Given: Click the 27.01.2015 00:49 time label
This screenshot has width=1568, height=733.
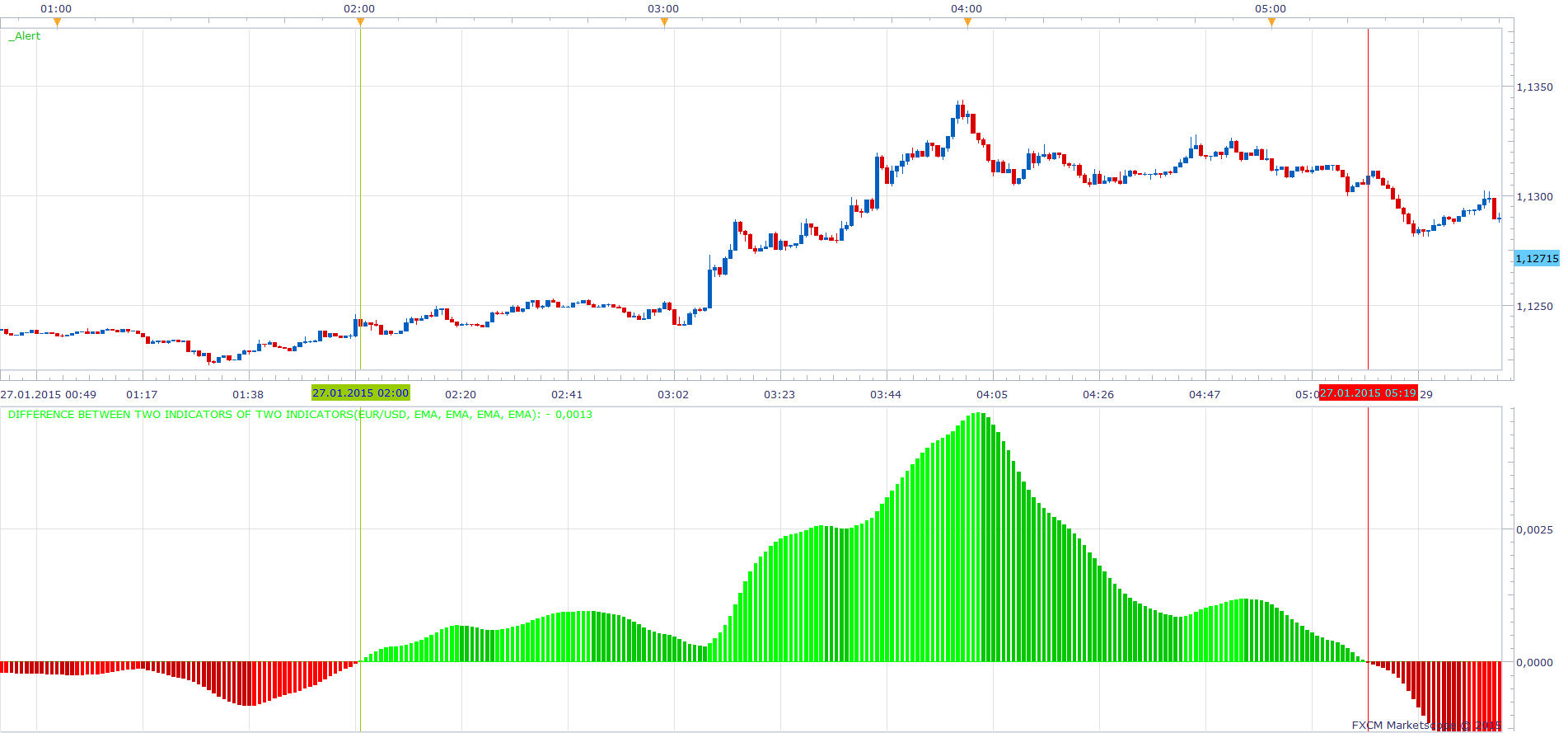Looking at the screenshot, I should point(49,394).
